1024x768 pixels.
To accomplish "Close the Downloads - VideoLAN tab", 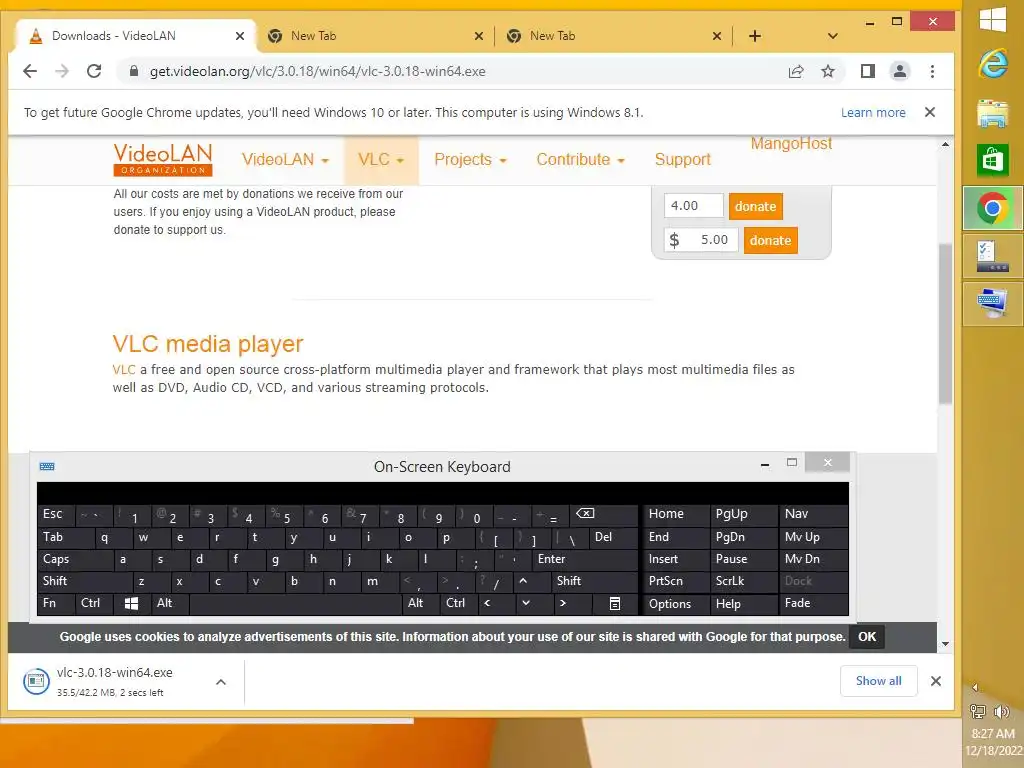I will (240, 36).
